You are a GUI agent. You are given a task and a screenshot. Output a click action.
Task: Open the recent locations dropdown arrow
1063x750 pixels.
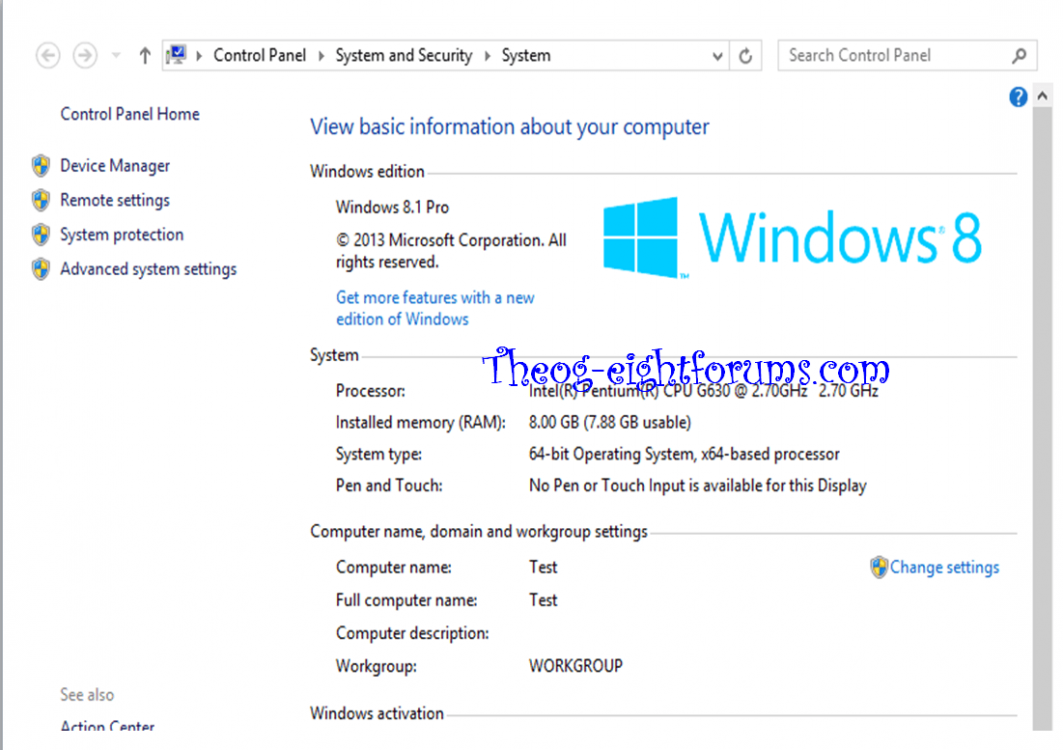[x=116, y=56]
